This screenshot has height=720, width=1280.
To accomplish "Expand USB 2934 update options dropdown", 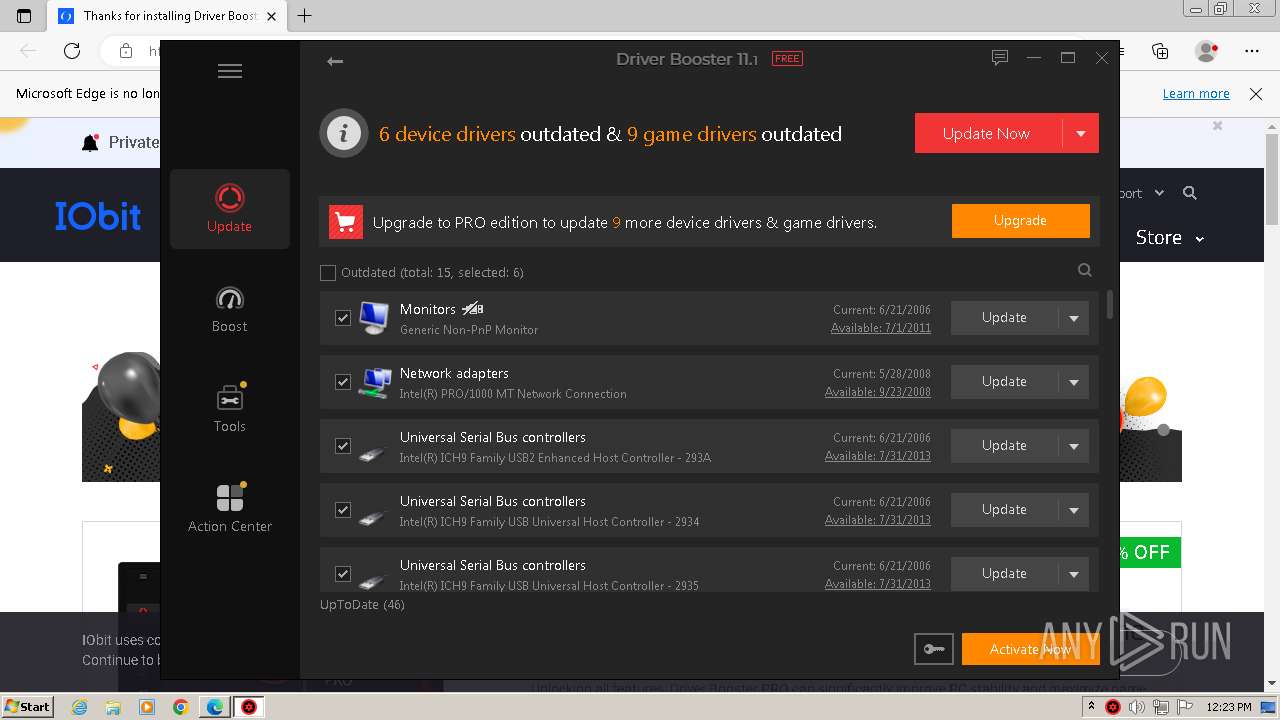I will click(x=1074, y=510).
